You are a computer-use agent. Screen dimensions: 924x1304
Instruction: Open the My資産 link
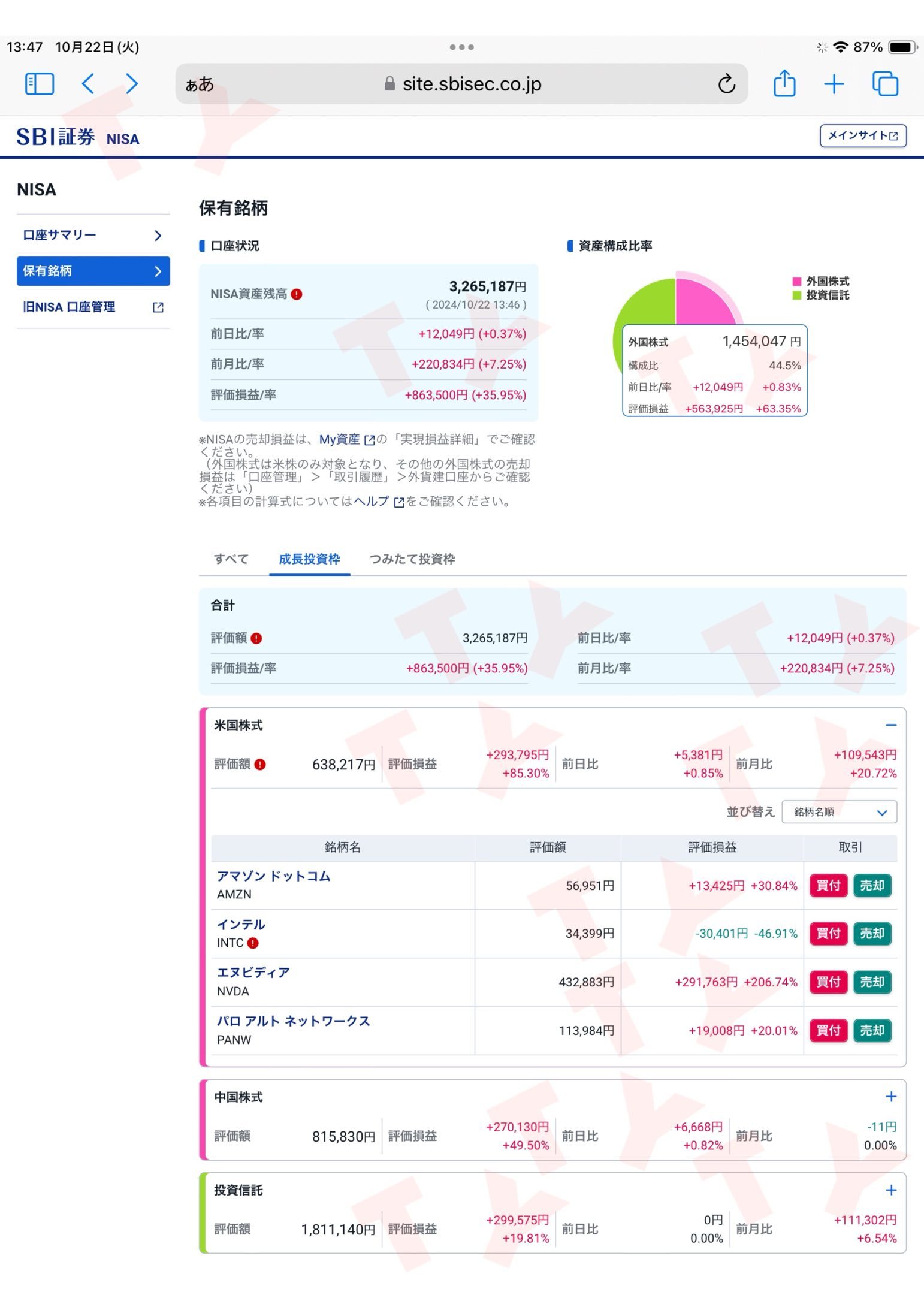[346, 439]
